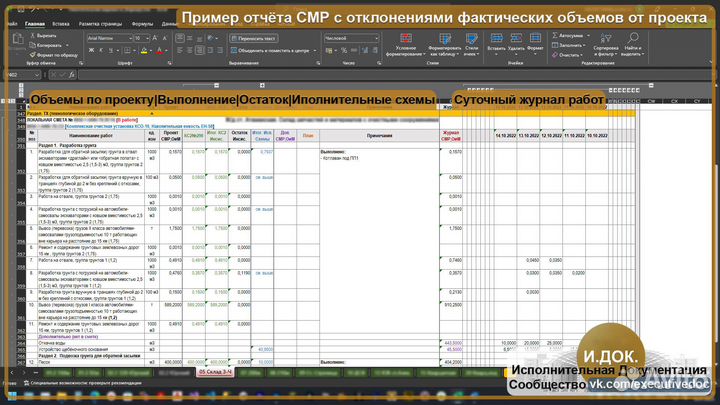Image resolution: width=720 pixels, height=405 pixels.
Task: Decrease the font size
Action: pyautogui.click(x=164, y=39)
